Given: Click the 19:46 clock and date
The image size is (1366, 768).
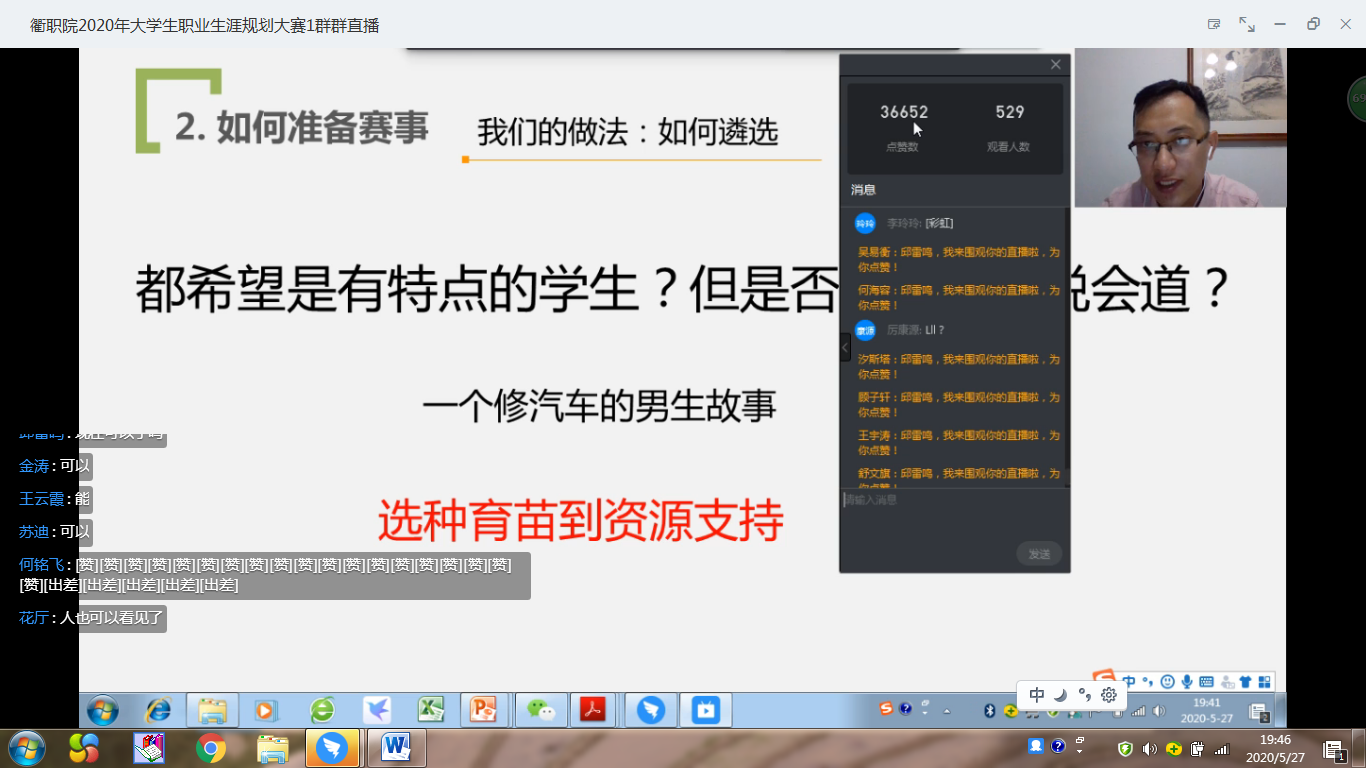Looking at the screenshot, I should tap(1275, 748).
